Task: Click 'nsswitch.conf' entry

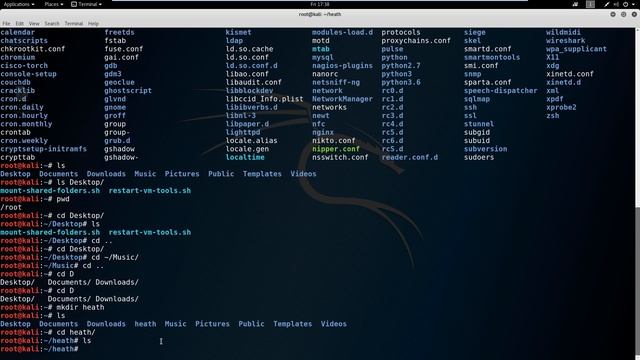Action: click(x=340, y=157)
